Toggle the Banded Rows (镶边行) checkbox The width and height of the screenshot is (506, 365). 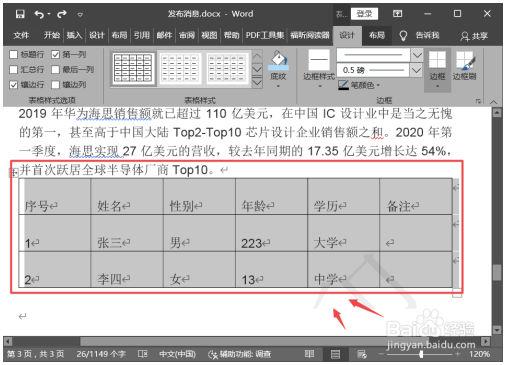point(14,85)
